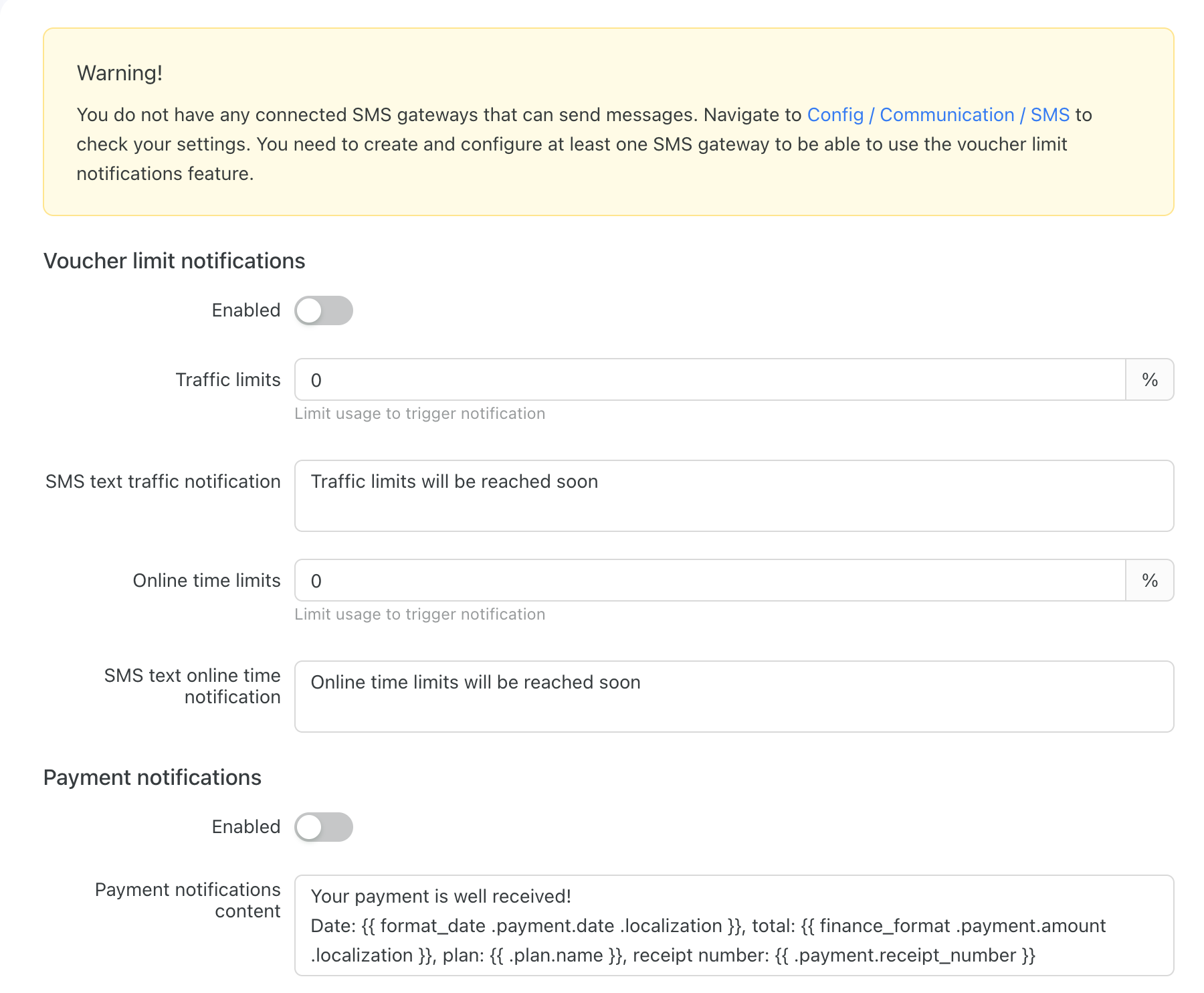Click the 'Traffic limits' field label
Viewport: 1204px width, 993px height.
point(228,380)
